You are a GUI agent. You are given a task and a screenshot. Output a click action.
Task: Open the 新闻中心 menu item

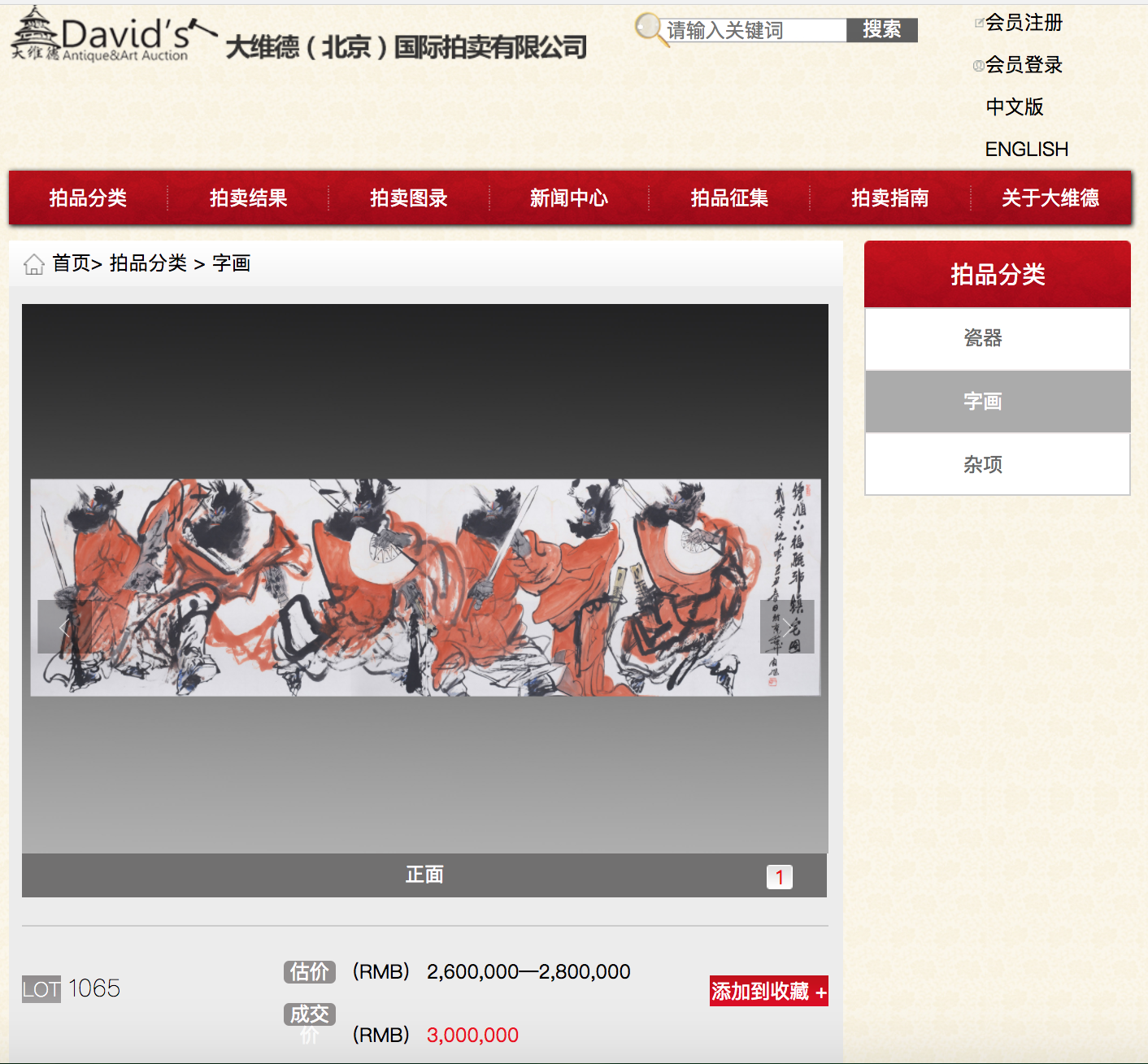[x=569, y=198]
